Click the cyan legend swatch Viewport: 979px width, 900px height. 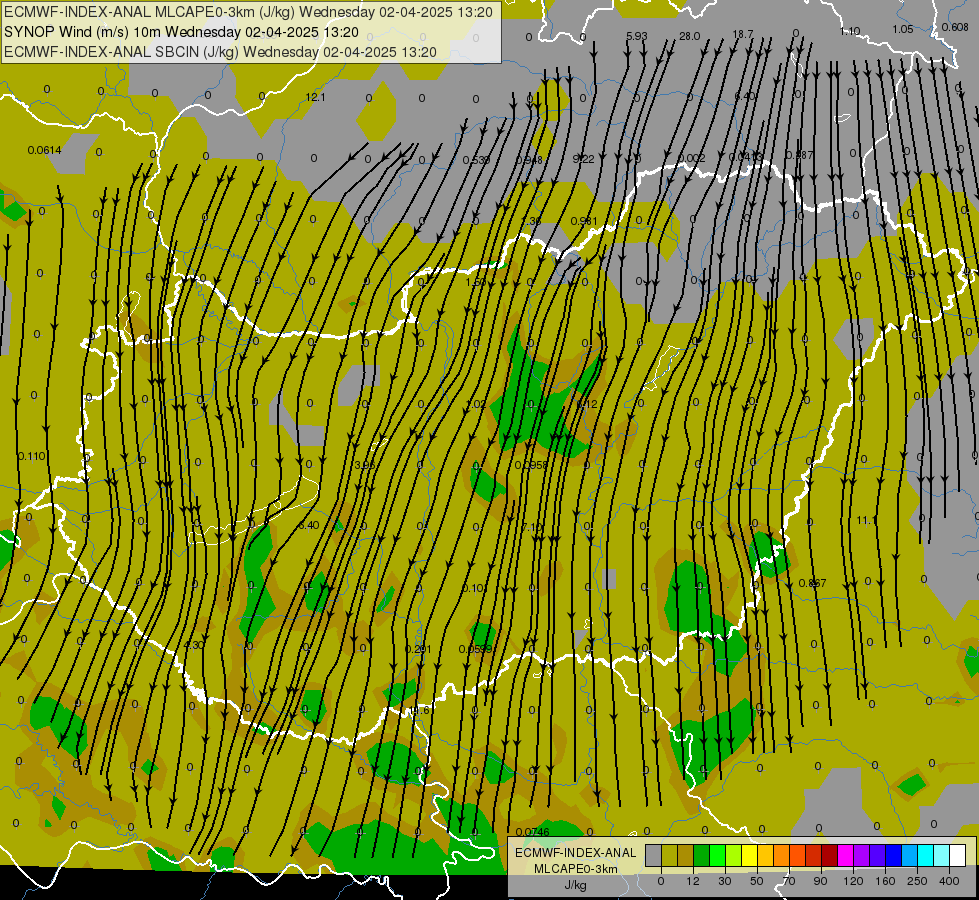pos(926,856)
